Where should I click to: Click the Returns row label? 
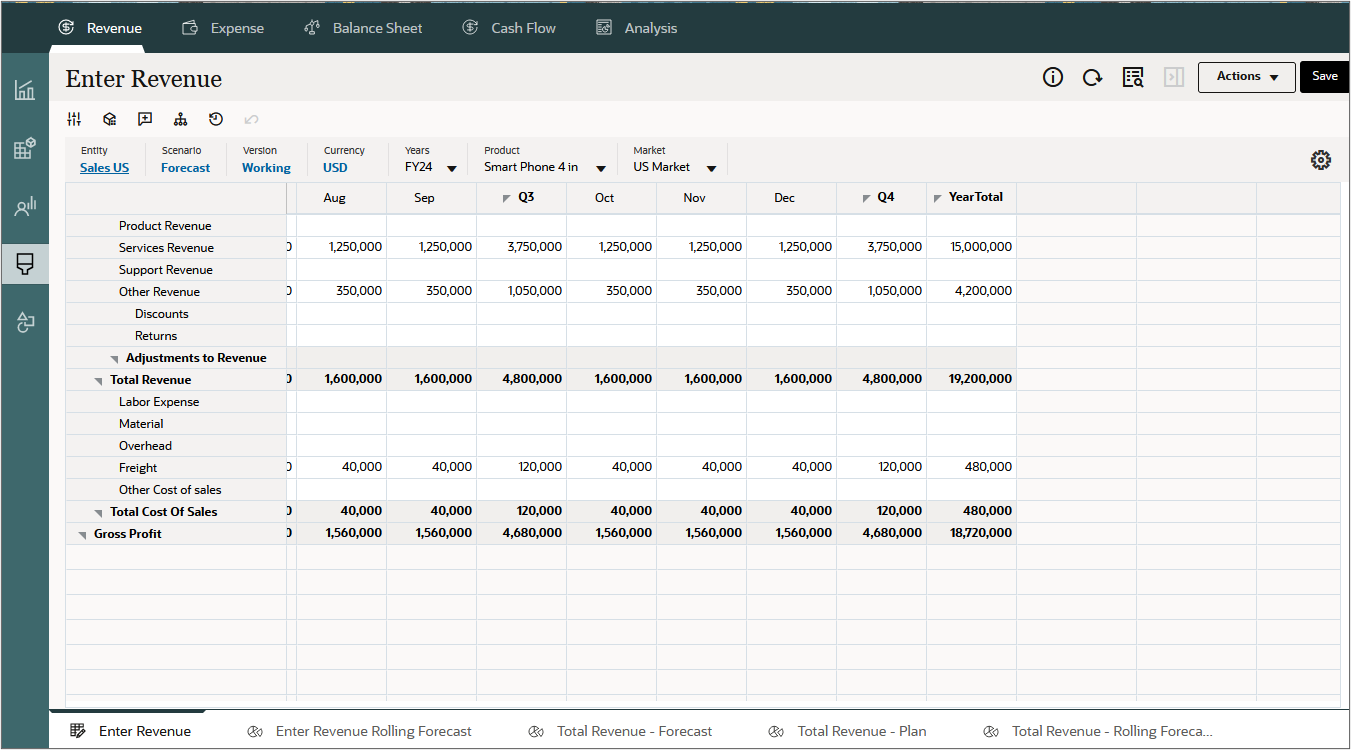pos(156,336)
